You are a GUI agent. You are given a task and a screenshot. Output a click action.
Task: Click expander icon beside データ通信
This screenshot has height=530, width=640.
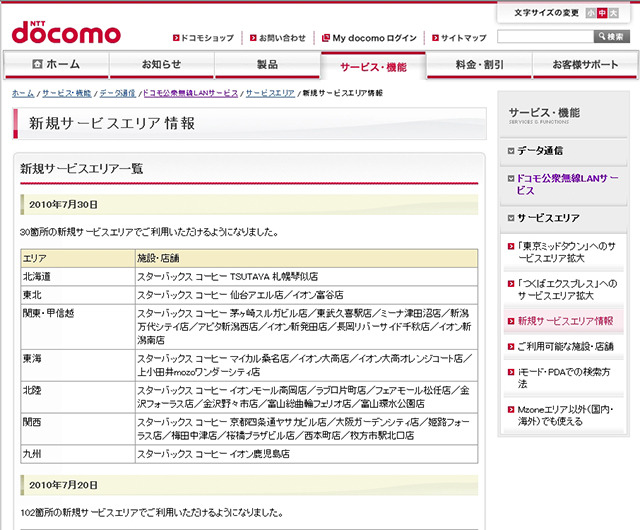point(511,151)
